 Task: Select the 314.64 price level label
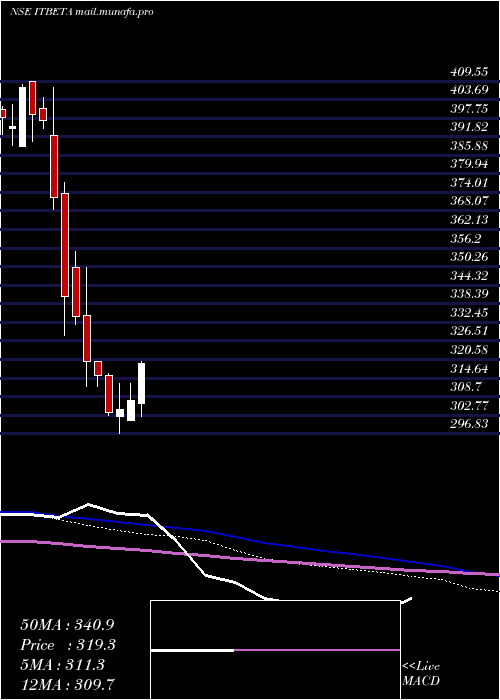(468, 368)
